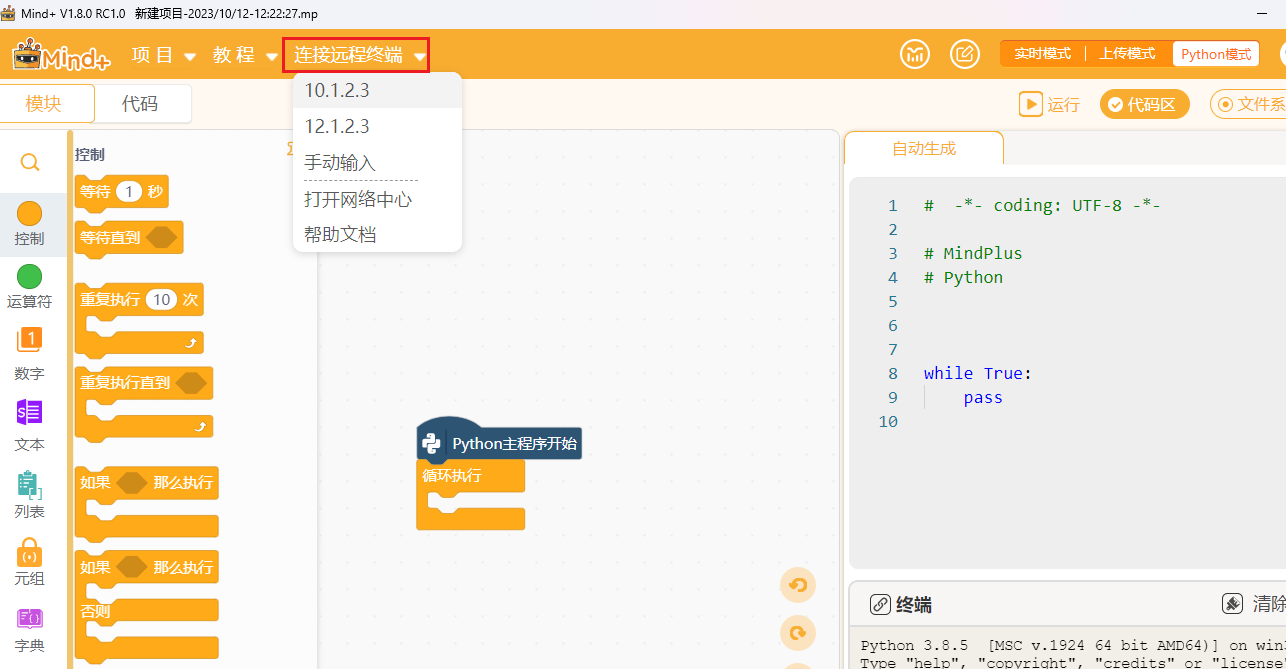The width and height of the screenshot is (1286, 669).
Task: Click the 等待 1 秒 block
Action: (122, 191)
